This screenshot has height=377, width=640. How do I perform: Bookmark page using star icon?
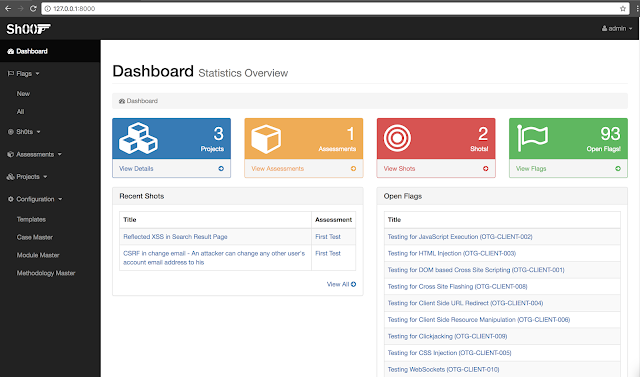(x=623, y=9)
